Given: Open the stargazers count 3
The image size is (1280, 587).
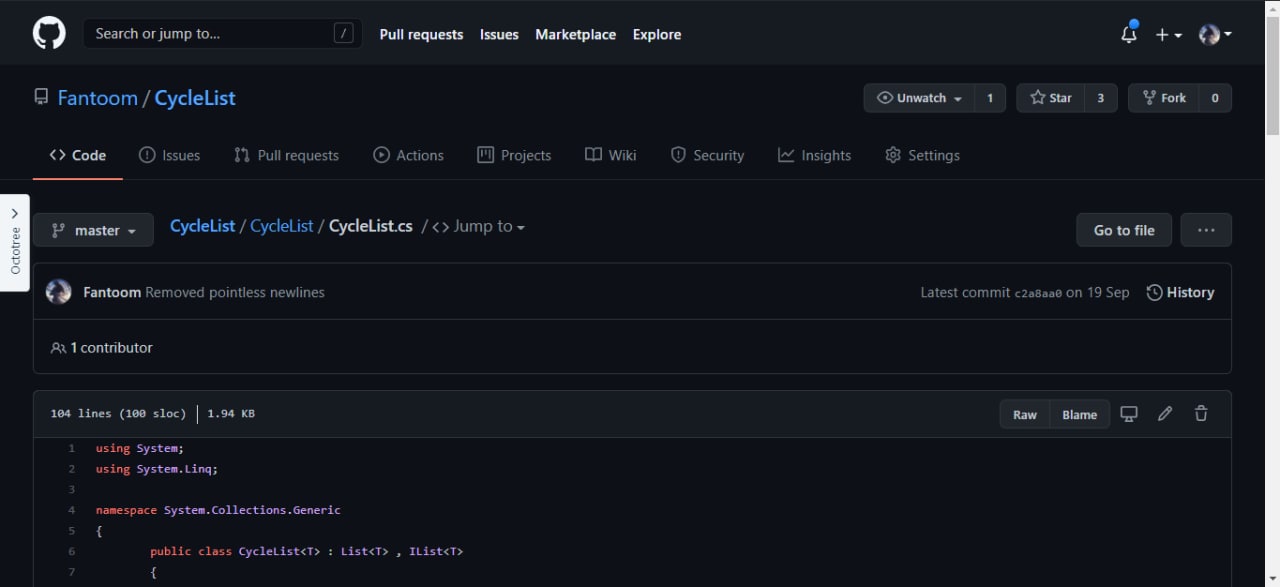Looking at the screenshot, I should pyautogui.click(x=1101, y=98).
